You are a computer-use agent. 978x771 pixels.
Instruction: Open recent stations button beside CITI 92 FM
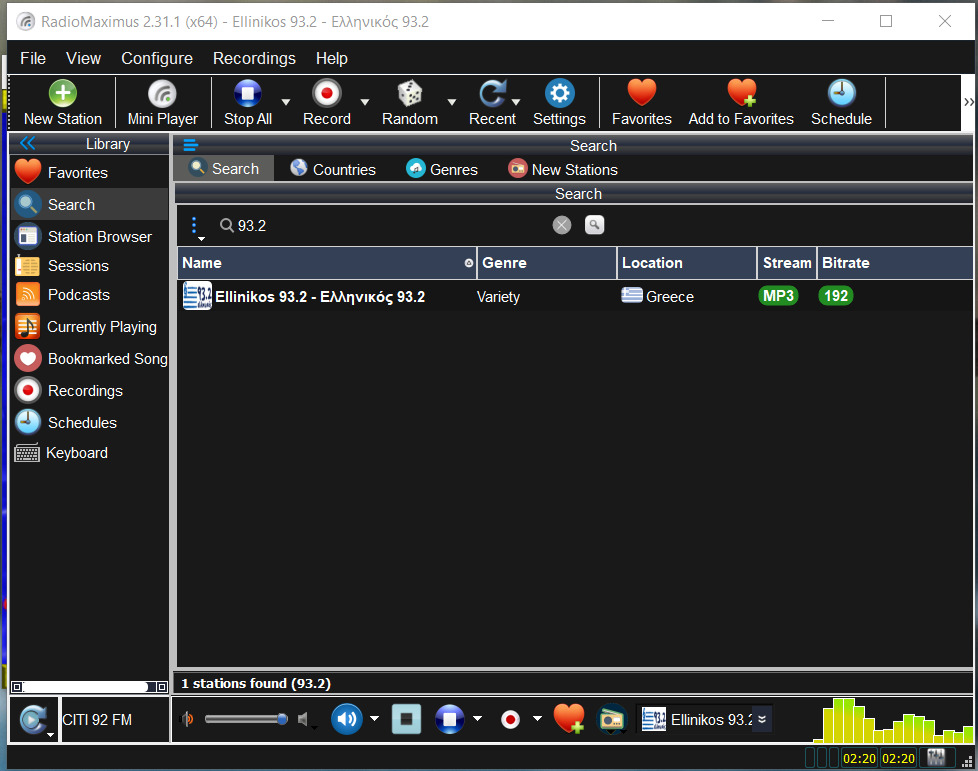[x=34, y=720]
